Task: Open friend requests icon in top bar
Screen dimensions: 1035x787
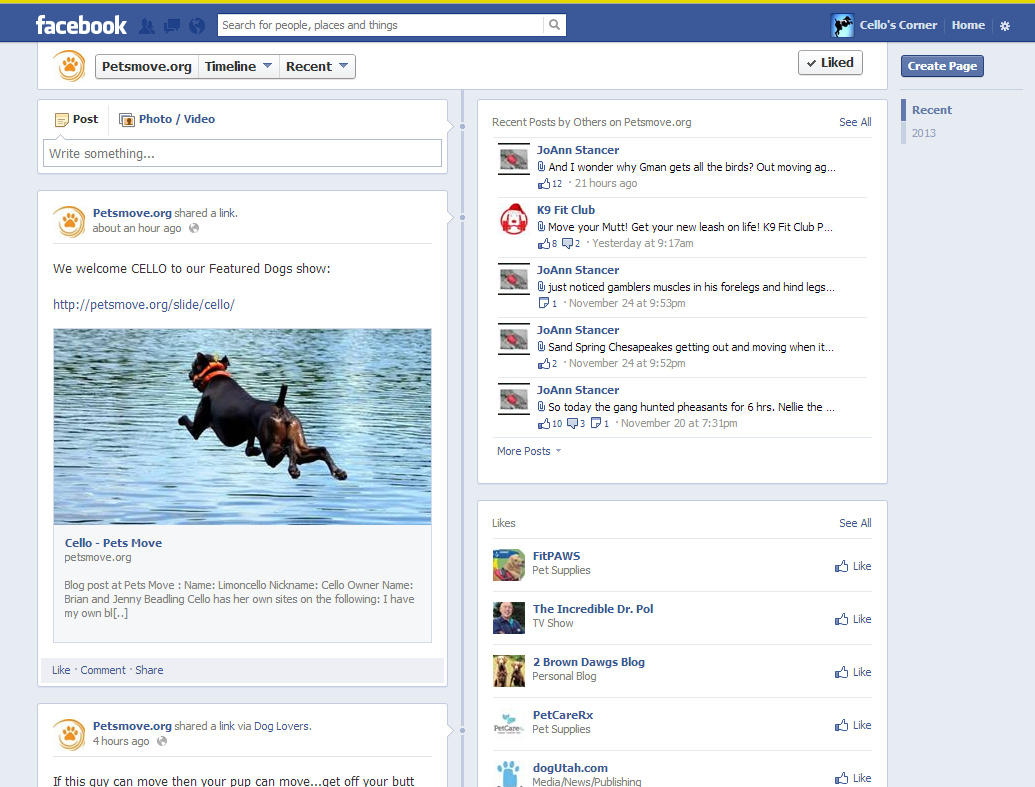Action: 147,26
